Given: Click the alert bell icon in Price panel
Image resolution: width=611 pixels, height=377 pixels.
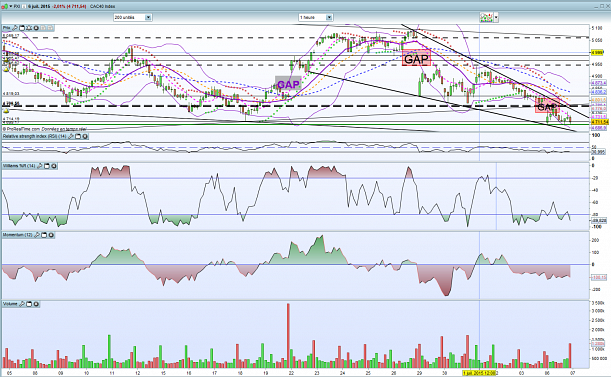Looking at the screenshot, I should 29,28.
